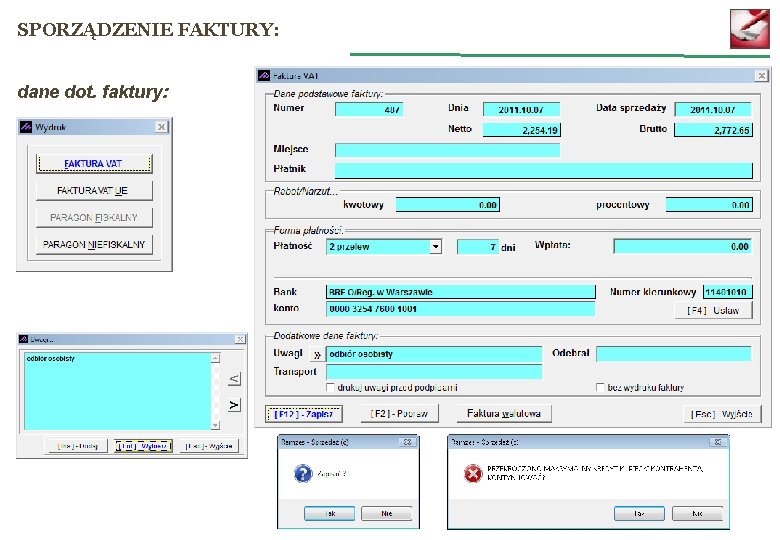Click into the Miejsce input field
This screenshot has width=780, height=540.
pyautogui.click(x=447, y=150)
